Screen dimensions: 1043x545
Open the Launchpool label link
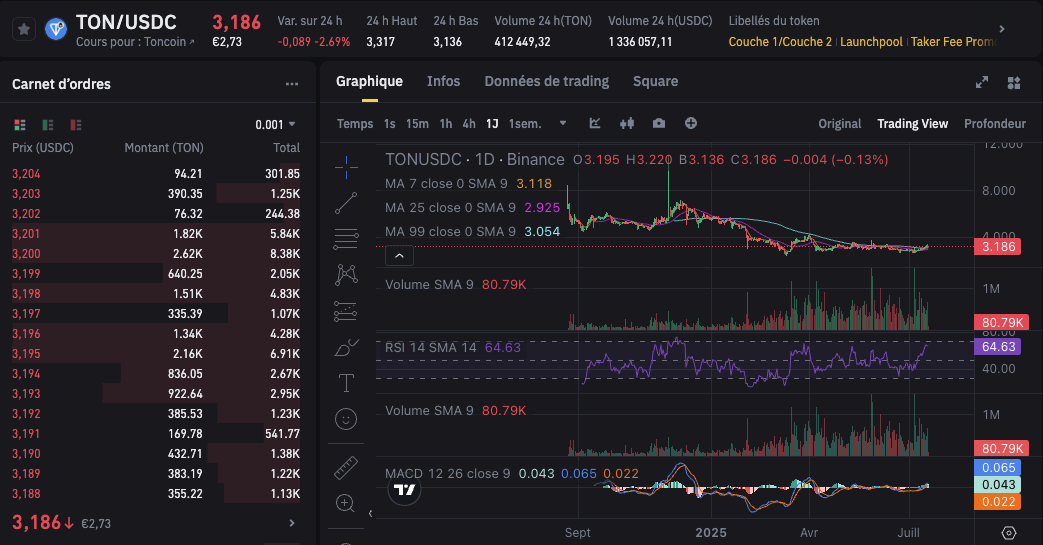[871, 42]
